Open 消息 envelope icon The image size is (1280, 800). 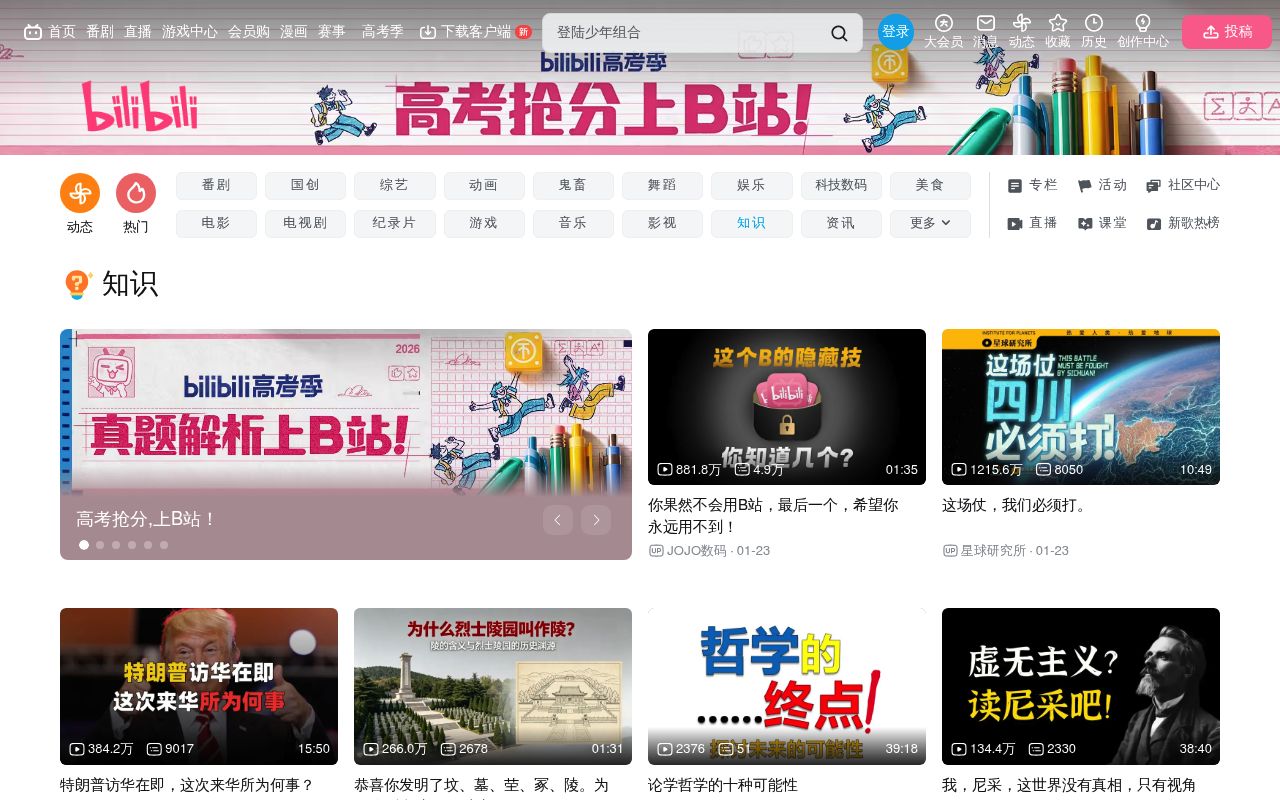coord(986,22)
